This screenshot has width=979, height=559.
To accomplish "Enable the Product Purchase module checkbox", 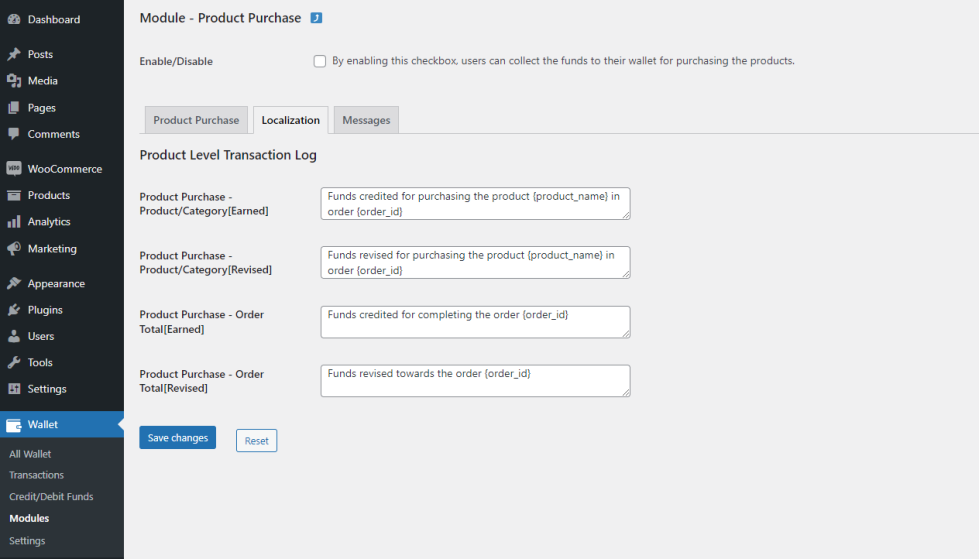I will click(320, 61).
